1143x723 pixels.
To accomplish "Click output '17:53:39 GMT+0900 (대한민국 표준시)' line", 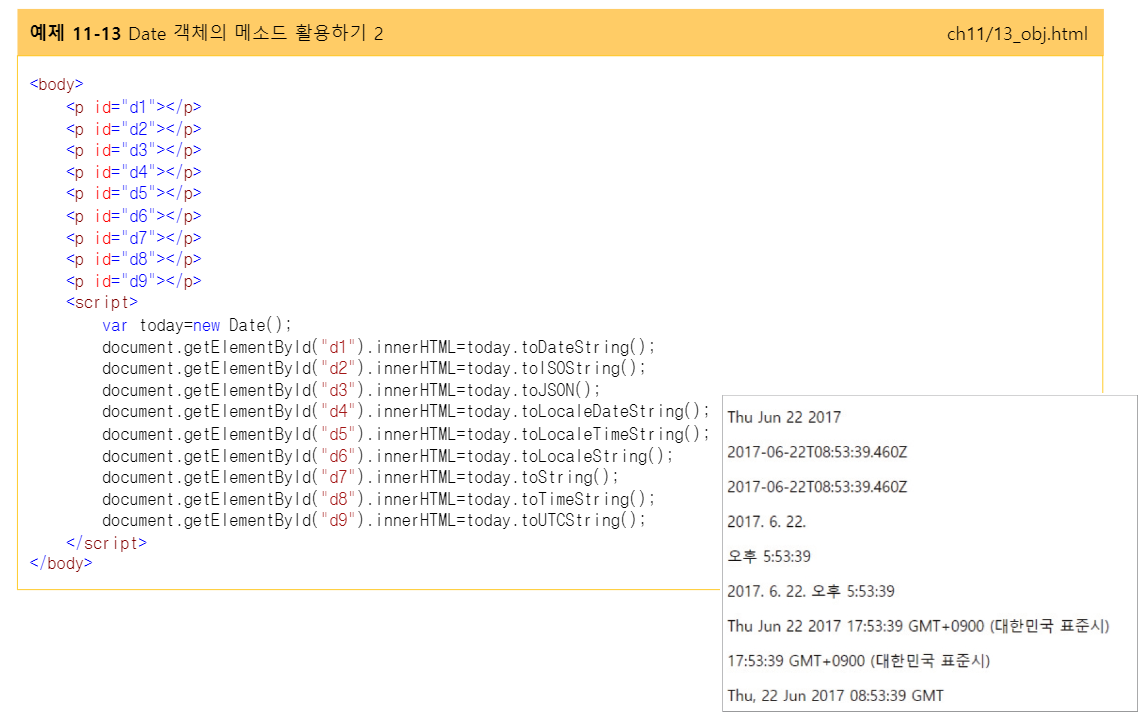I will tap(859, 661).
